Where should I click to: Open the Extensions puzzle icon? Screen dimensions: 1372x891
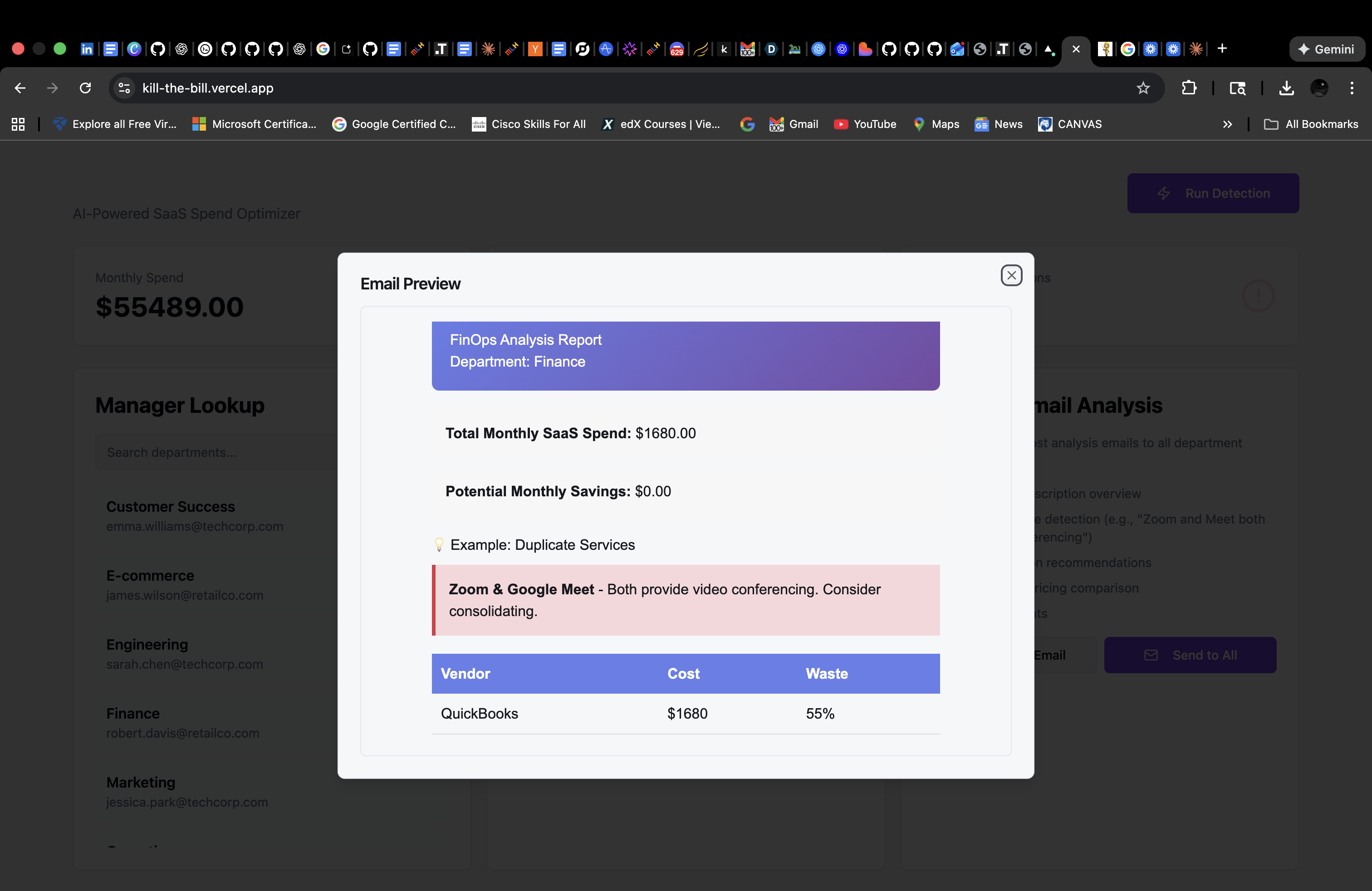click(x=1189, y=88)
